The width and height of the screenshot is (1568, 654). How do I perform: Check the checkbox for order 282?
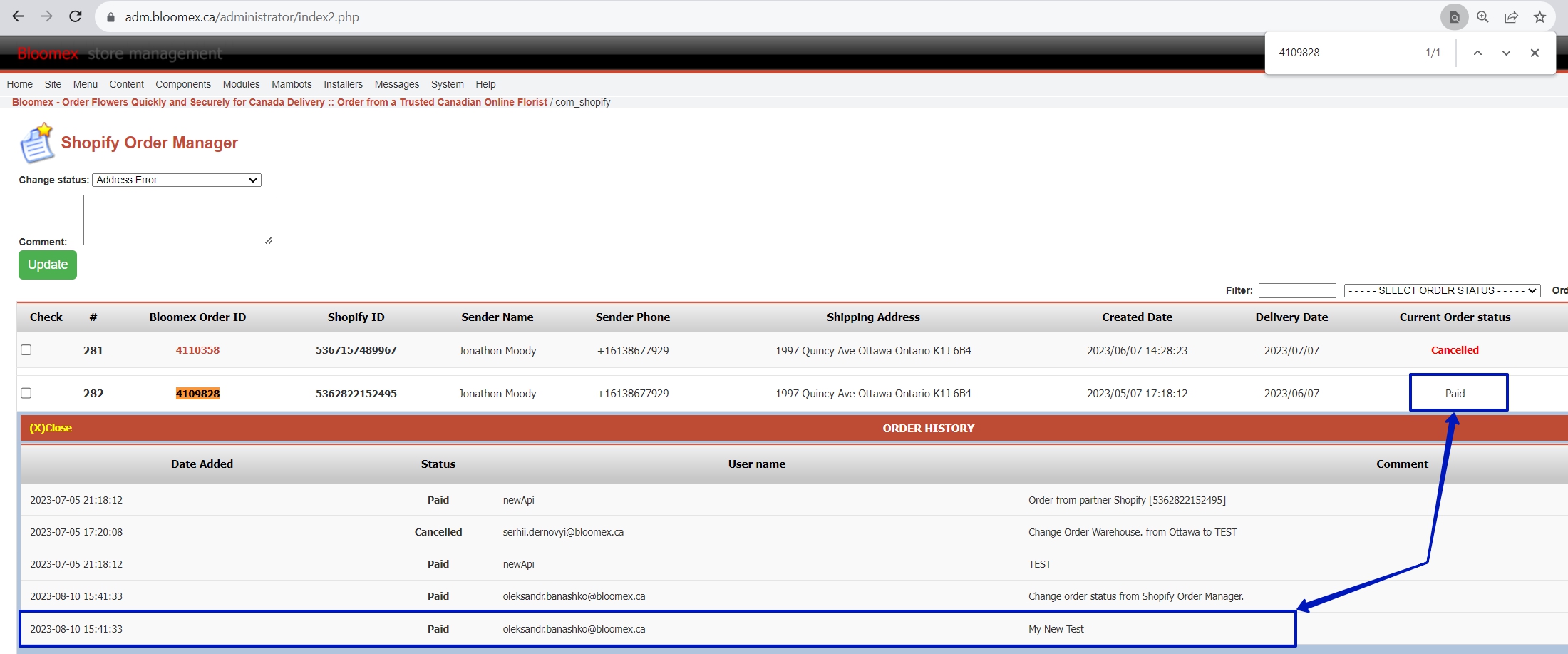(x=26, y=393)
